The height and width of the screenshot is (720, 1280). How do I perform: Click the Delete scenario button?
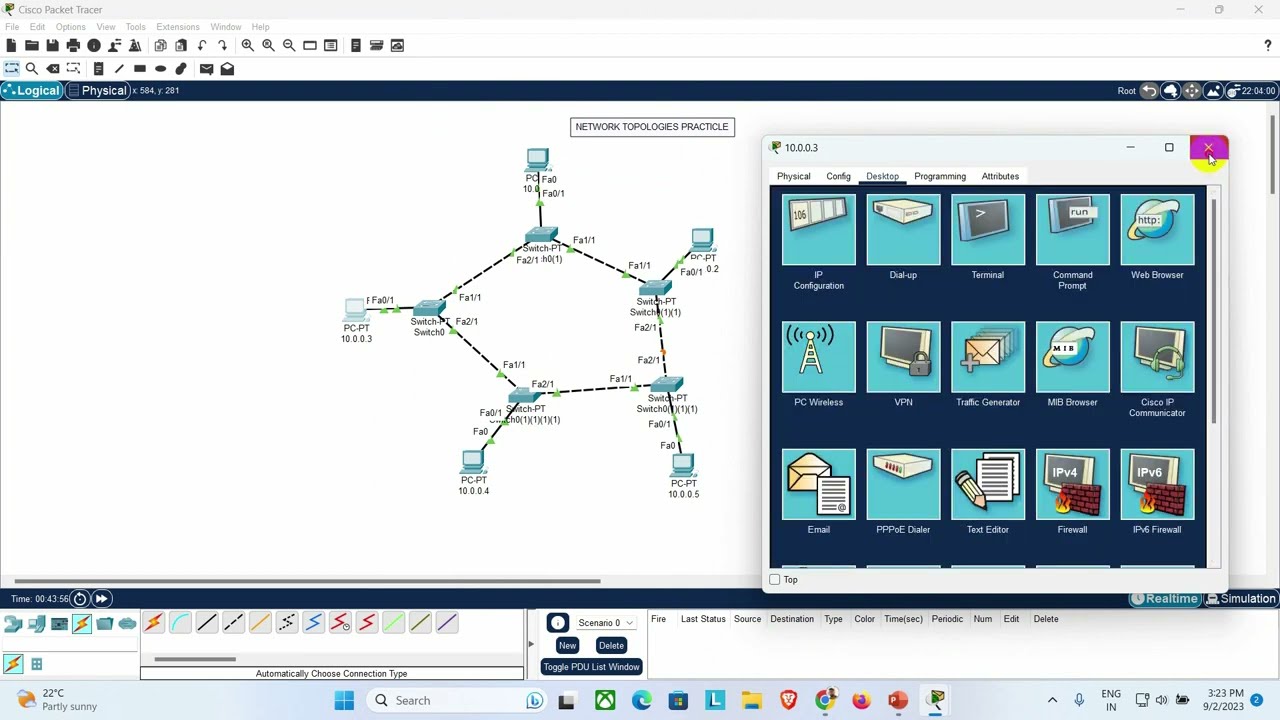tap(611, 646)
